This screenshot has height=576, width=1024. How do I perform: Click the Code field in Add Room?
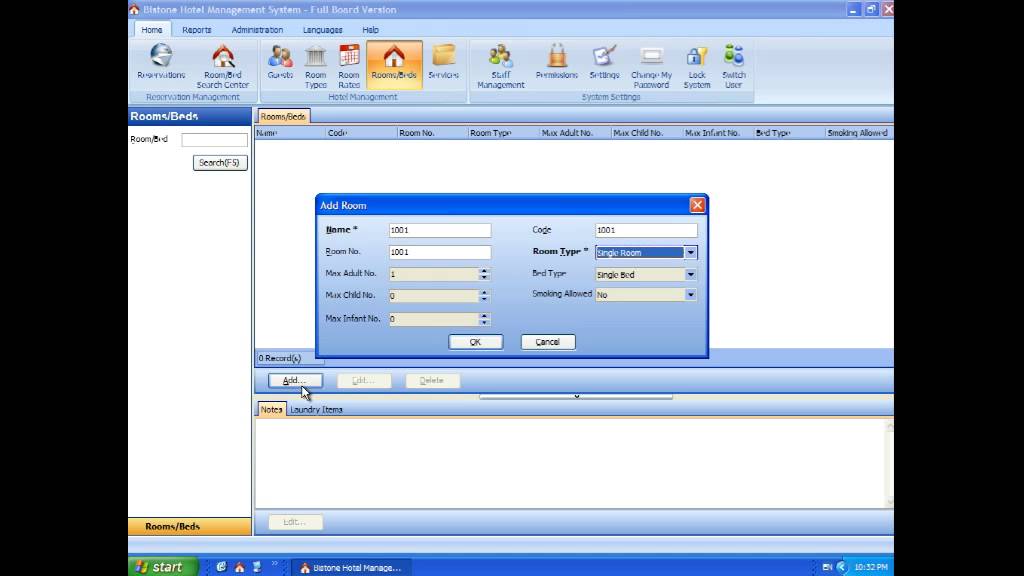(646, 230)
